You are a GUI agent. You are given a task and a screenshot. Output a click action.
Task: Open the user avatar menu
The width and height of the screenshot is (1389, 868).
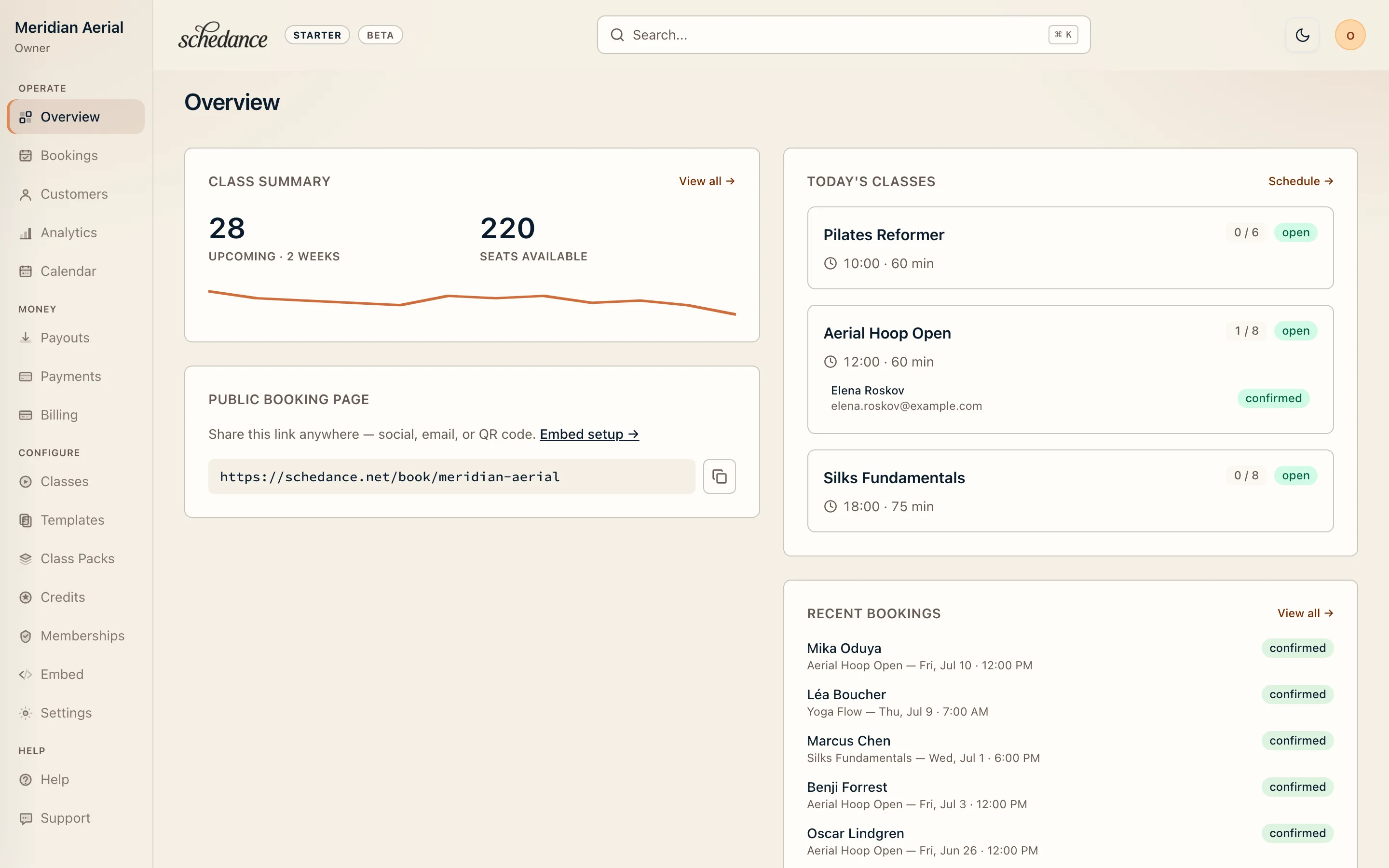tap(1350, 35)
